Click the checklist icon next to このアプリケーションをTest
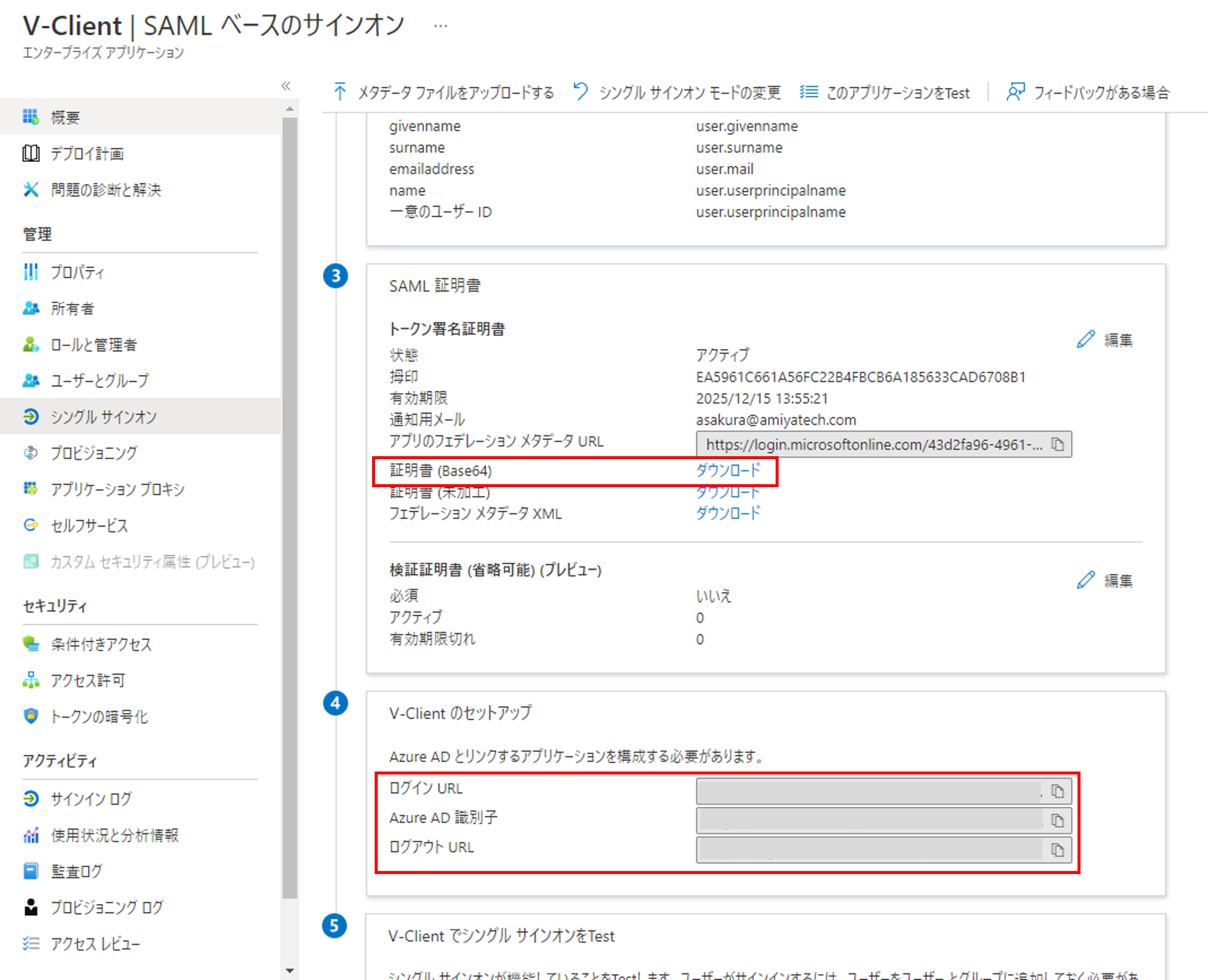 (808, 91)
